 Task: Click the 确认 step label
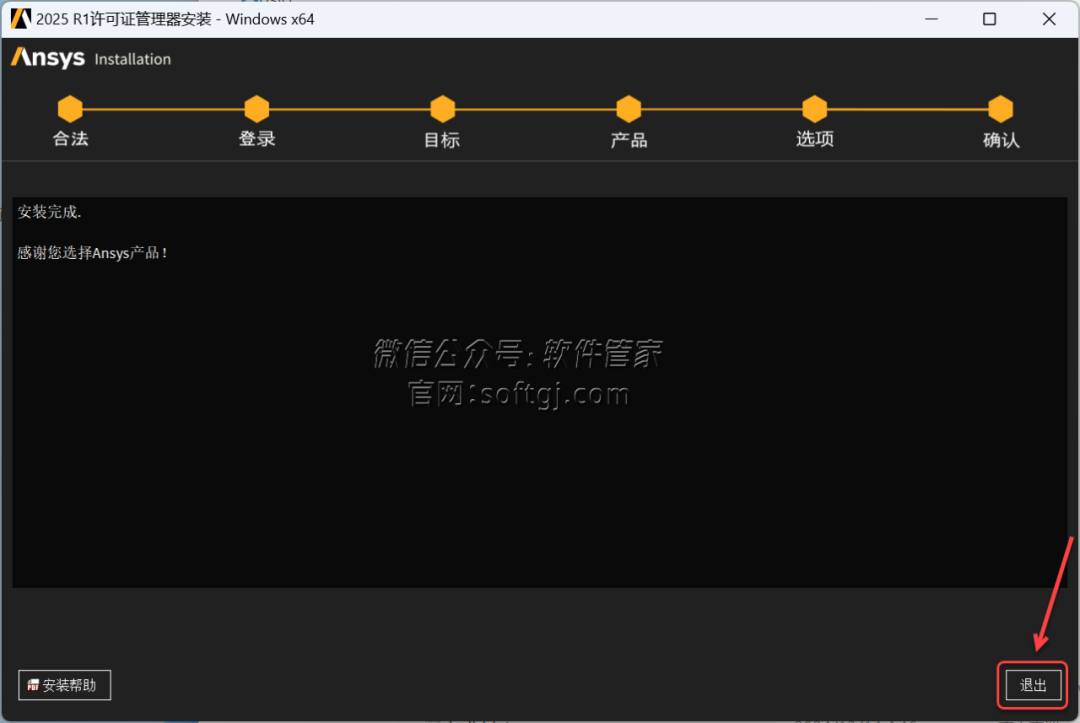click(x=1001, y=140)
